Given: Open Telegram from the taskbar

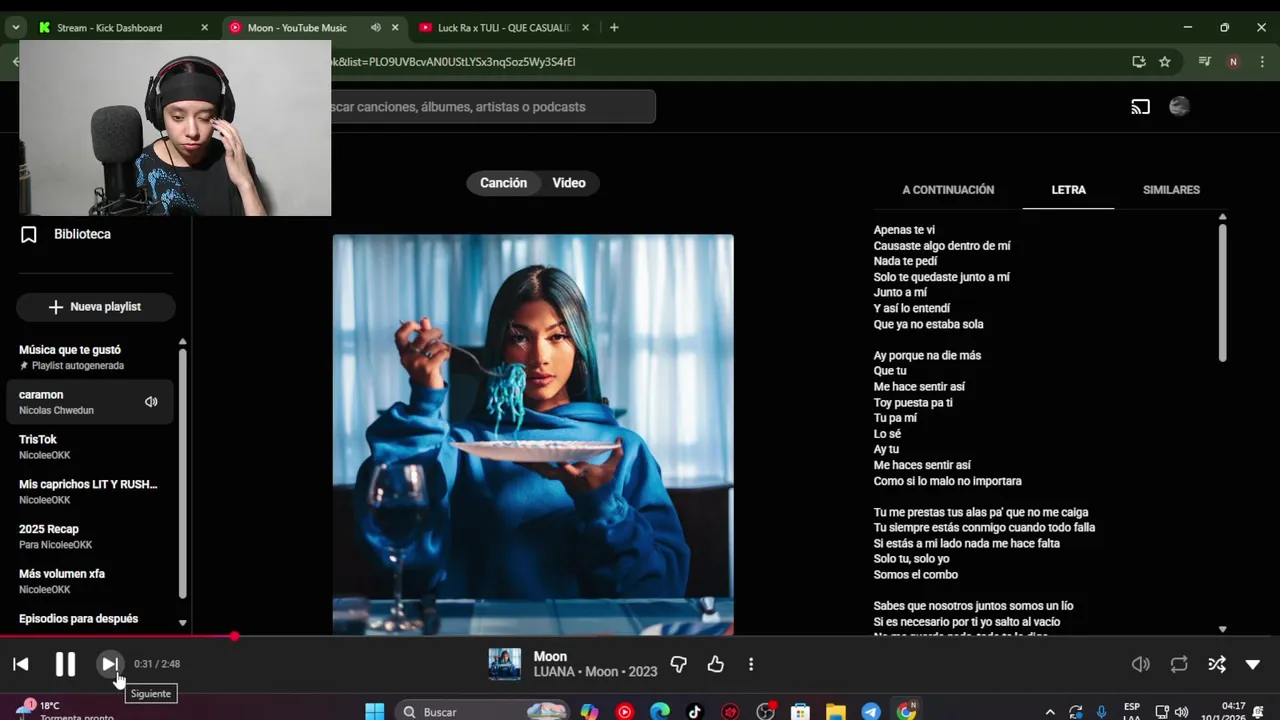Looking at the screenshot, I should click(871, 712).
